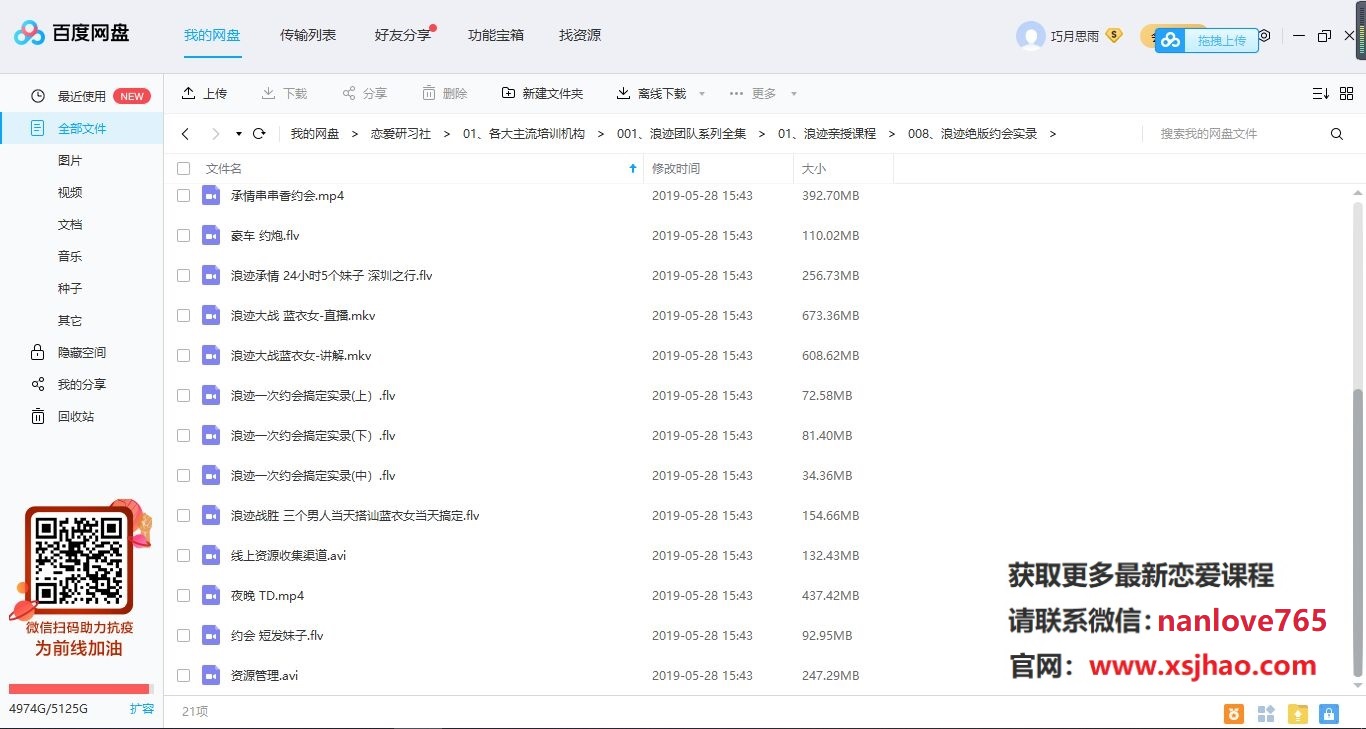Click video icon of 浪迹一次约会搞定实录(上) file
Viewport: 1366px width, 729px height.
click(x=210, y=395)
